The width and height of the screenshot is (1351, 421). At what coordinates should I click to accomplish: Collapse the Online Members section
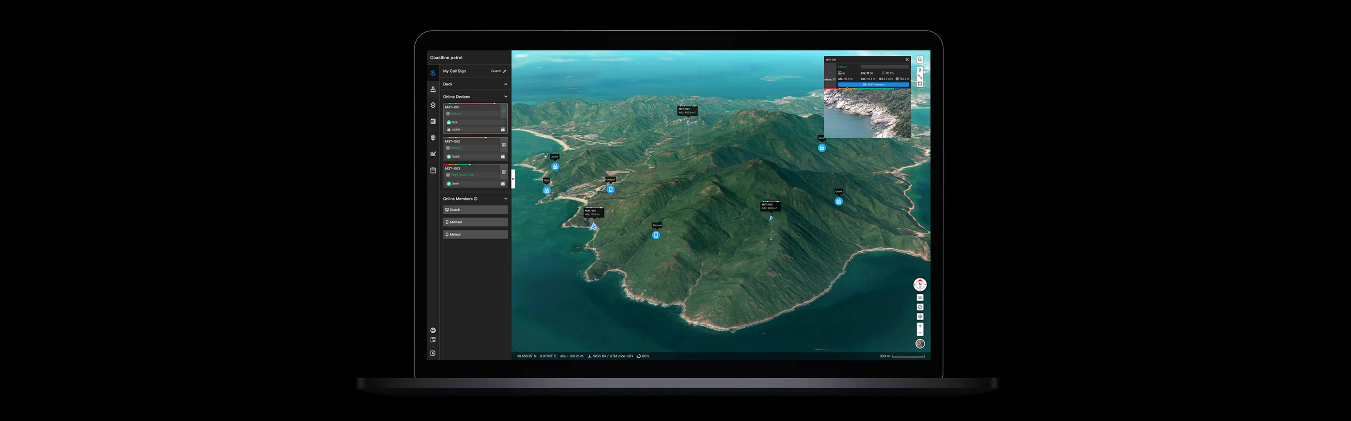(505, 199)
